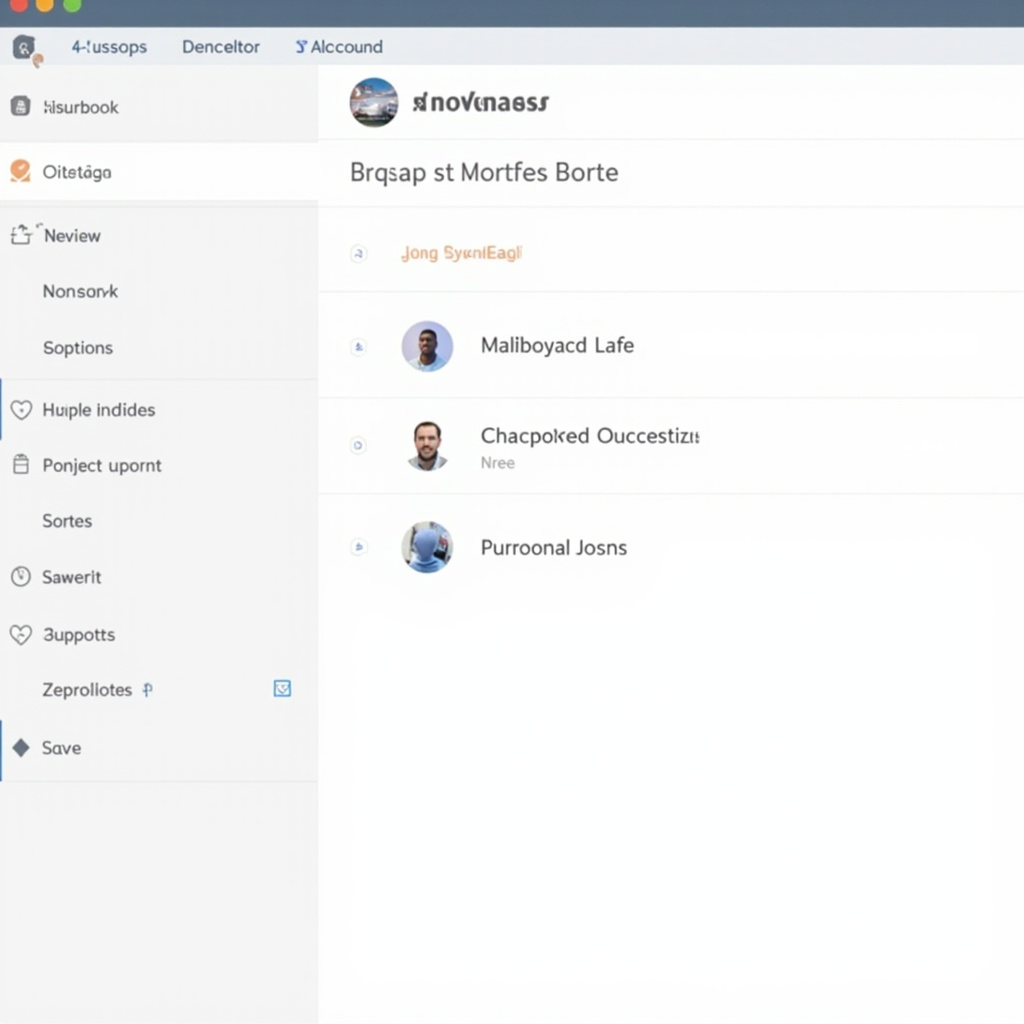Select the Chacpoked Ouccestizis contact

[x=590, y=436]
